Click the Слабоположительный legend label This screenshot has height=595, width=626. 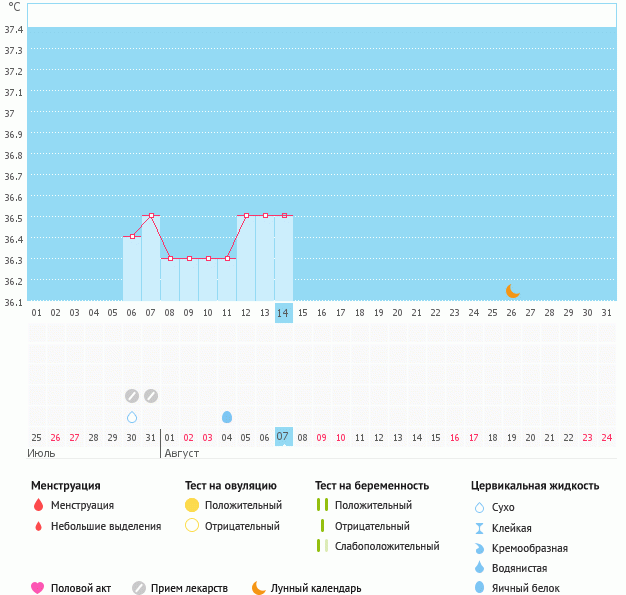coord(387,546)
